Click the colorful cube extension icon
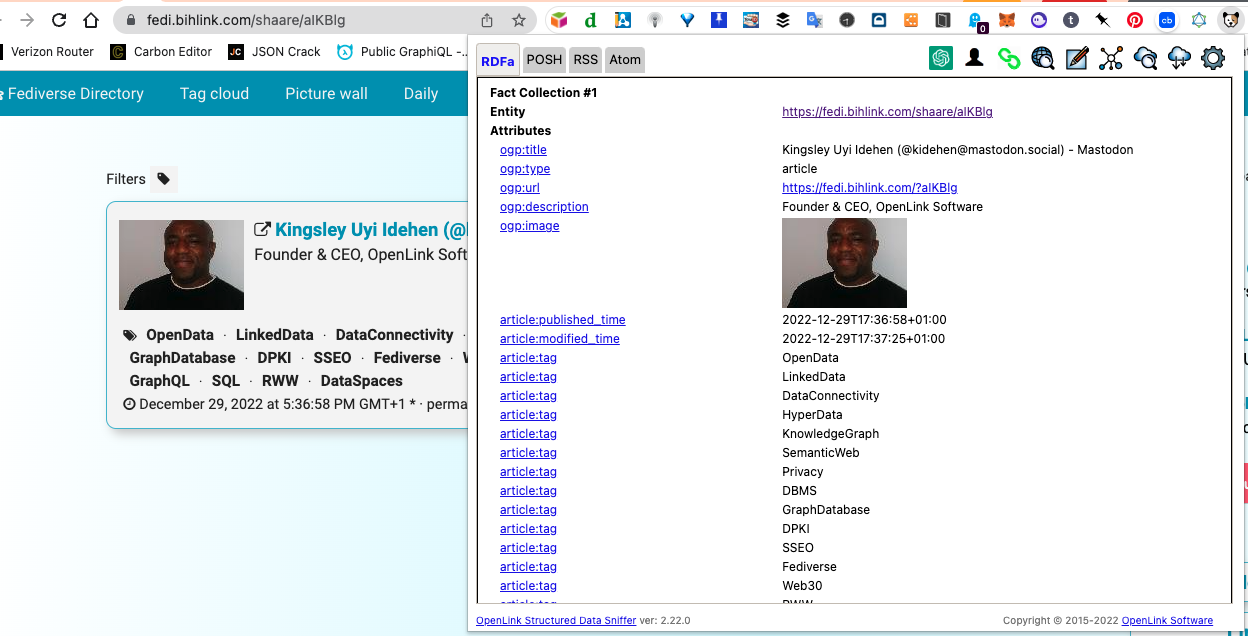 (559, 20)
